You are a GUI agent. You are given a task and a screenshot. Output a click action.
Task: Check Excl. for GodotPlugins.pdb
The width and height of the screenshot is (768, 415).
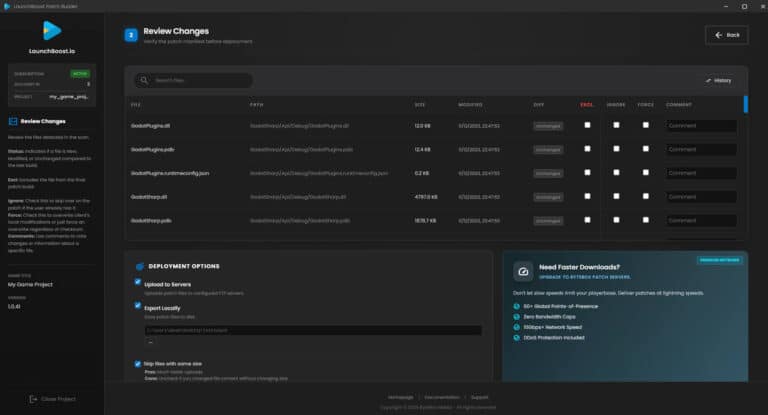tap(587, 149)
